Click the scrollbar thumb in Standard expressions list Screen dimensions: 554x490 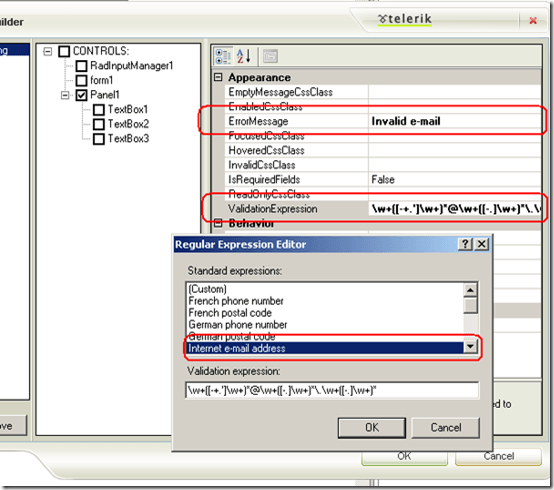(470, 306)
